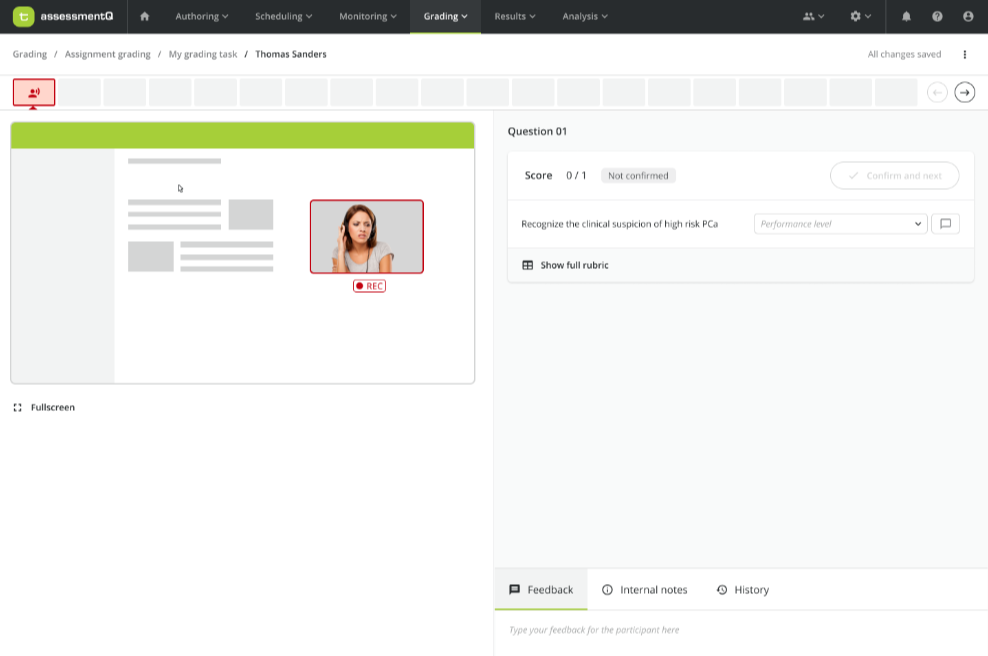The image size is (988, 656).
Task: Open the users group dropdown icon
Action: click(x=813, y=16)
